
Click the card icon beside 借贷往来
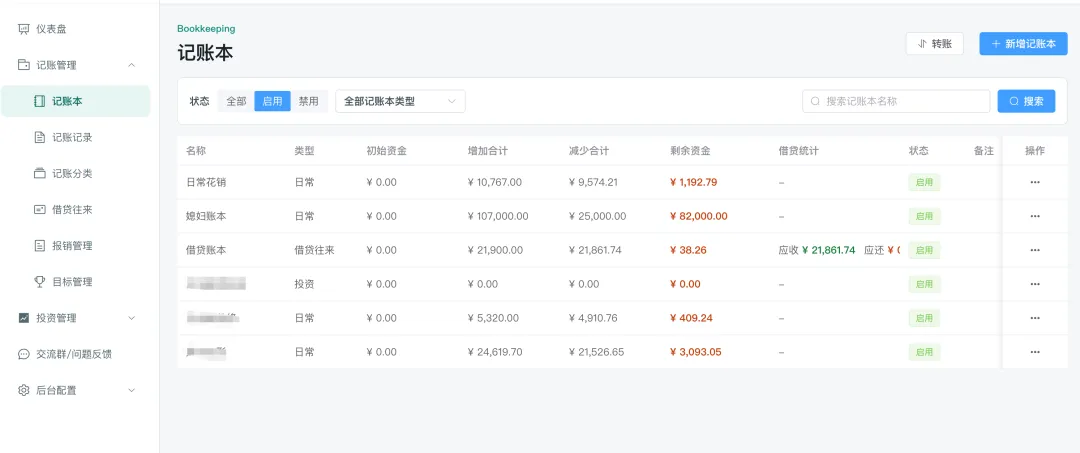coord(40,209)
